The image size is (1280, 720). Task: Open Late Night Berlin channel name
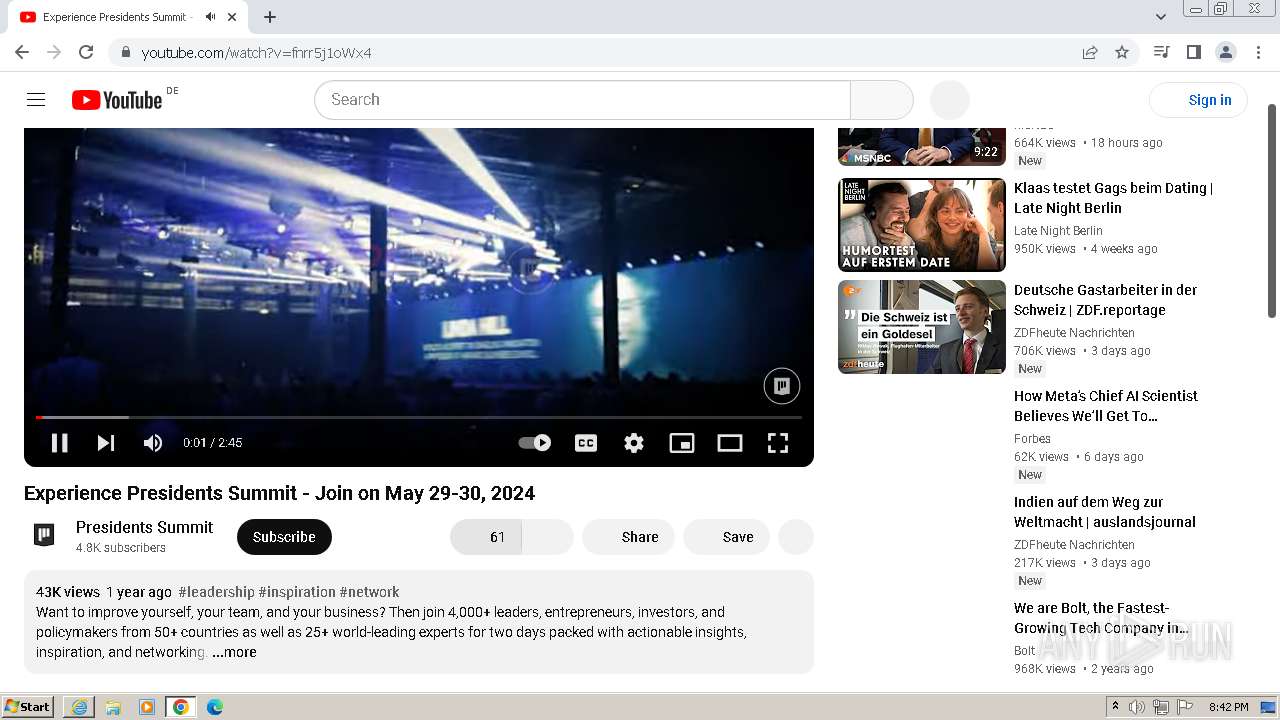(x=1058, y=231)
